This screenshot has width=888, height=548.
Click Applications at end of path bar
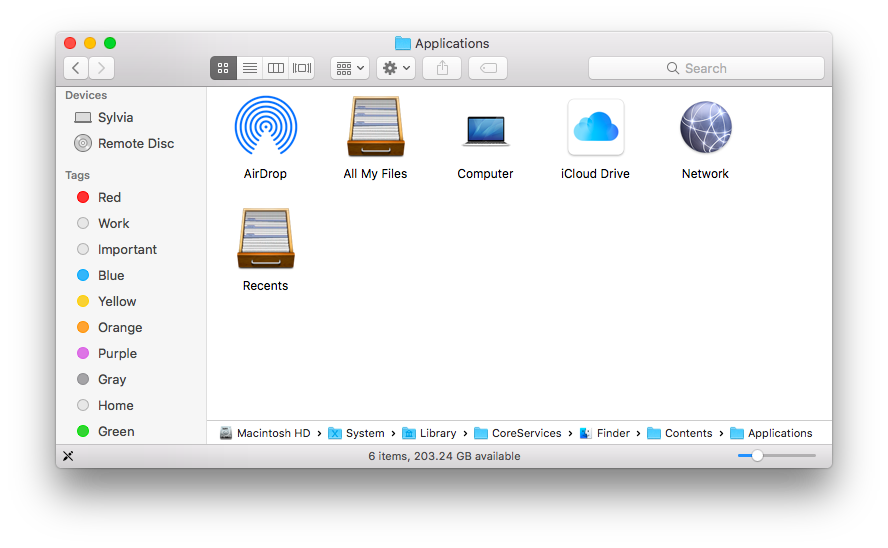[771, 433]
